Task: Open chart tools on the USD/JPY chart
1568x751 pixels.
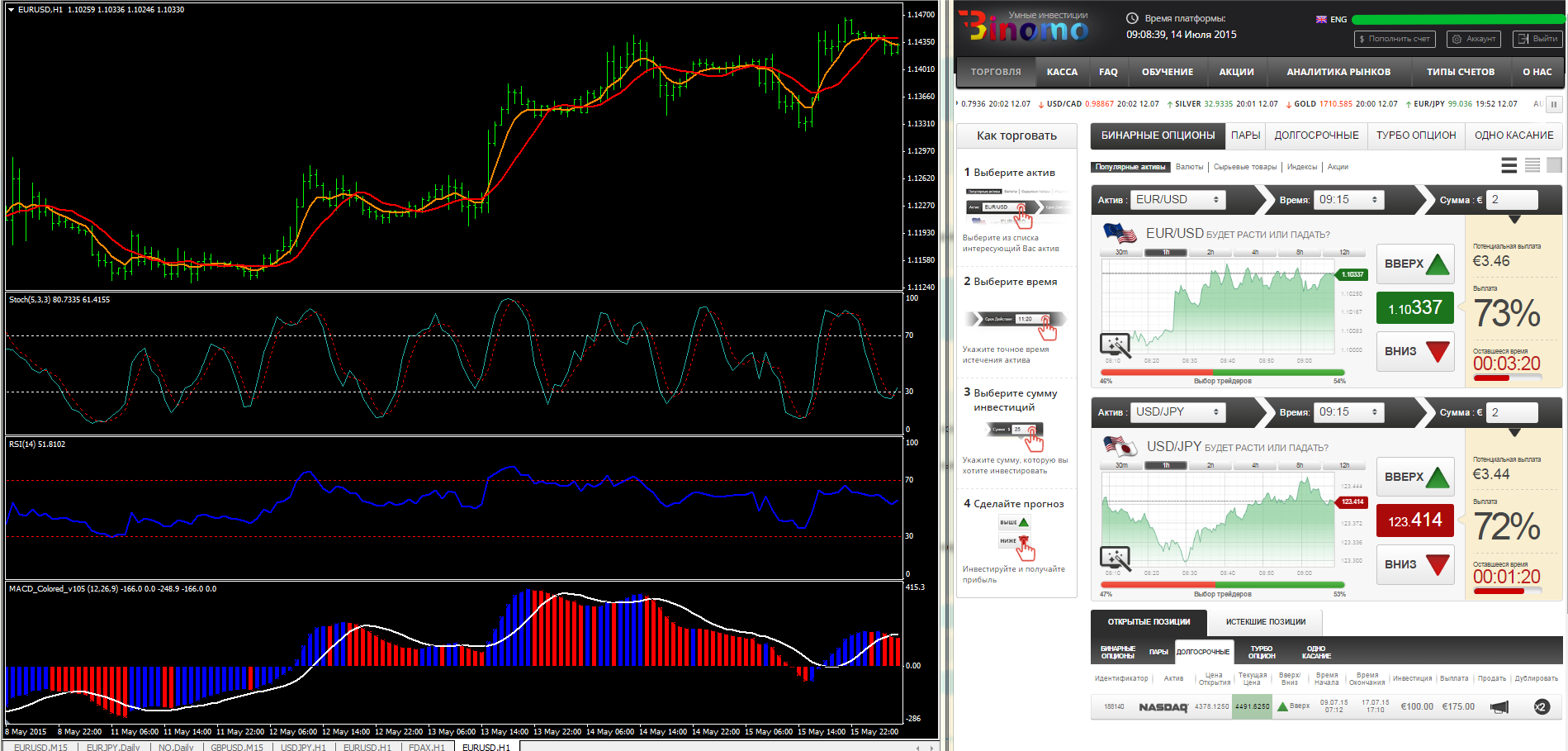Action: [1115, 558]
